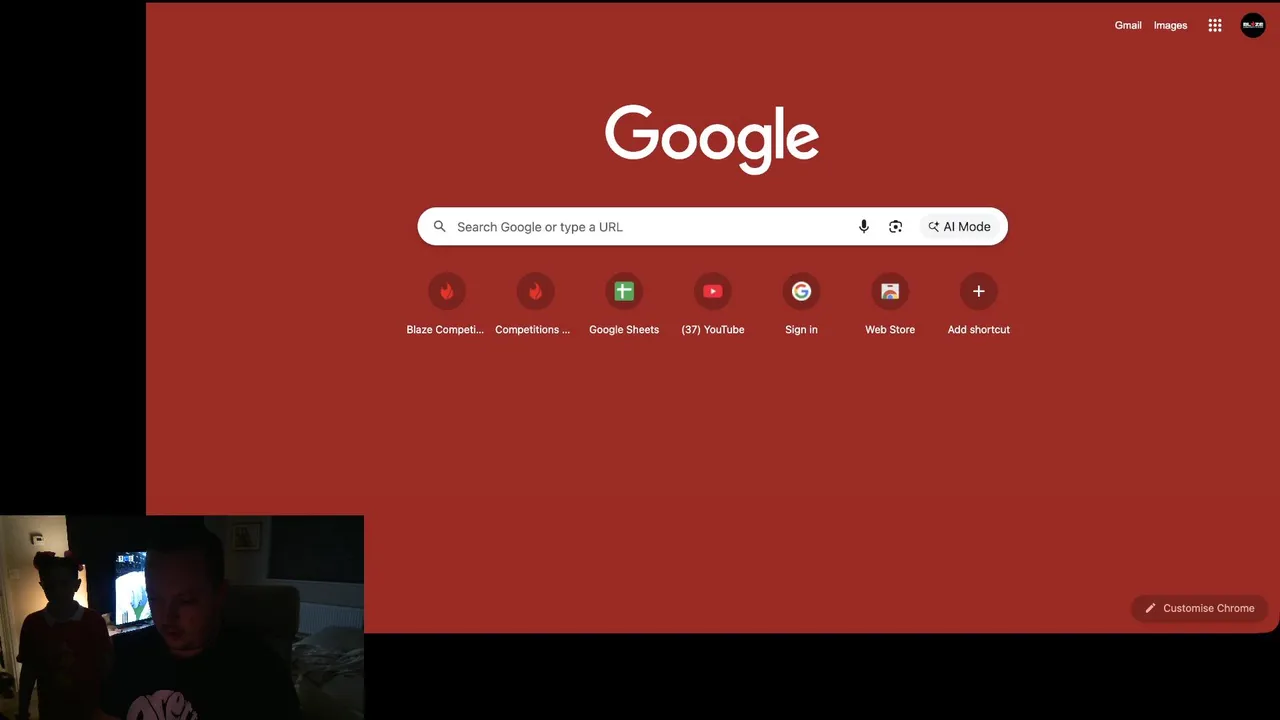The image size is (1280, 720).
Task: Start voice search with the microphone icon
Action: click(864, 227)
